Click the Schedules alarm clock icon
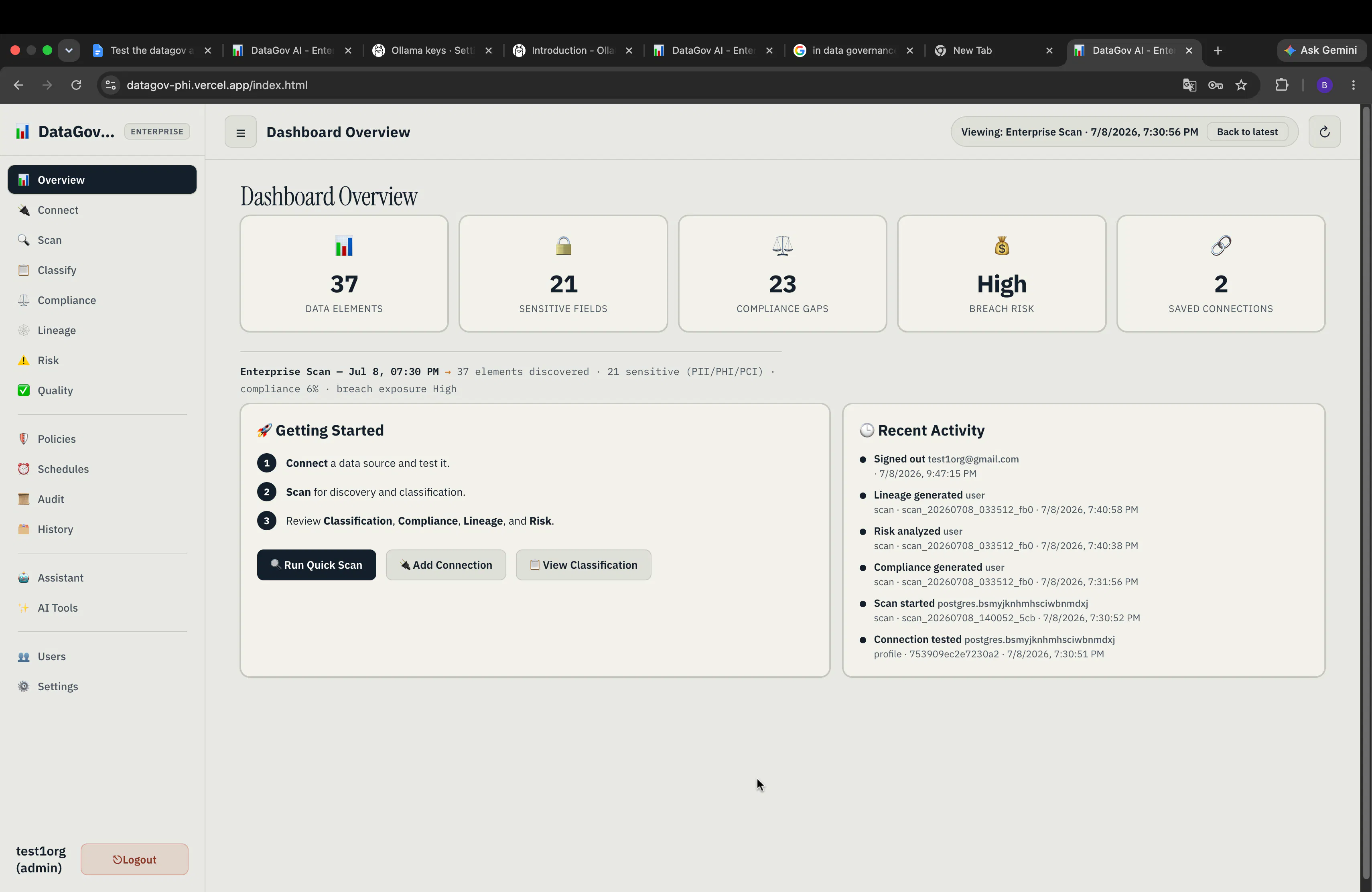The image size is (1372, 892). click(24, 468)
